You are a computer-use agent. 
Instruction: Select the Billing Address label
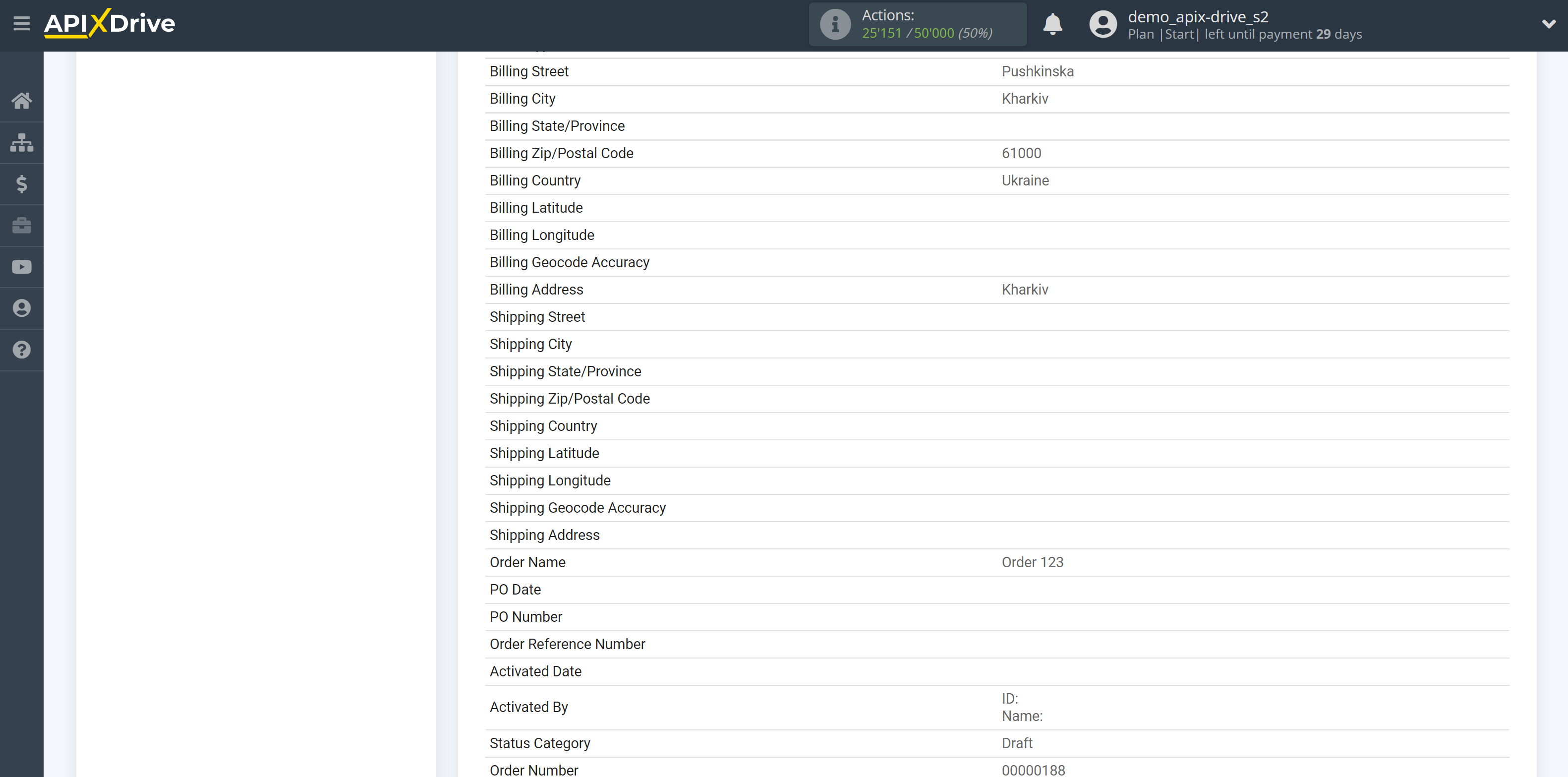click(x=536, y=290)
